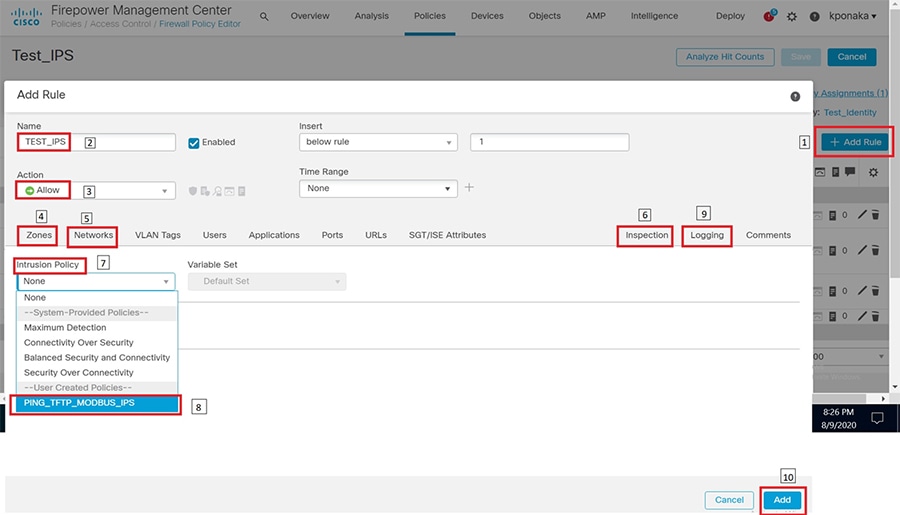Click the top-right Cancel button

coord(852,57)
